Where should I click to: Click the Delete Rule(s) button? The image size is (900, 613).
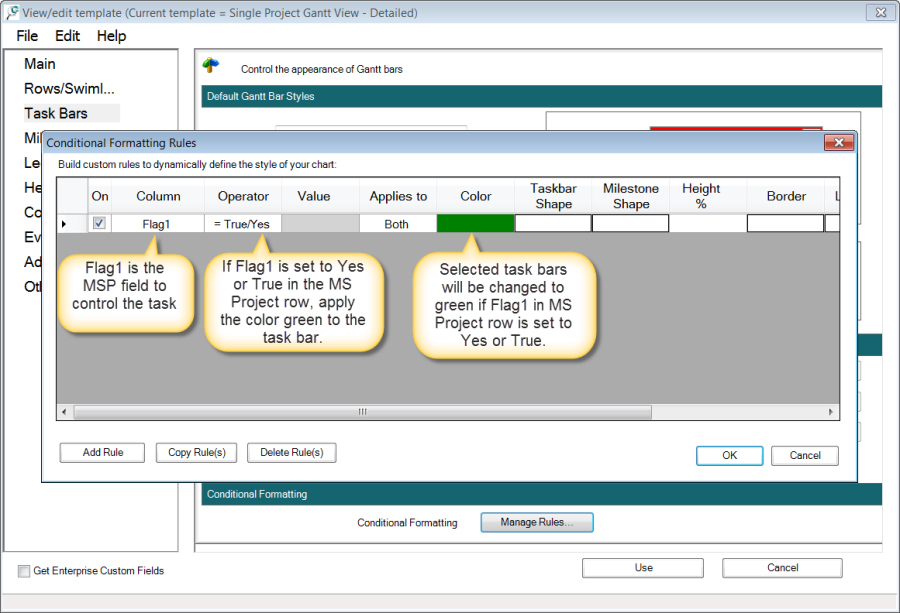click(x=292, y=452)
